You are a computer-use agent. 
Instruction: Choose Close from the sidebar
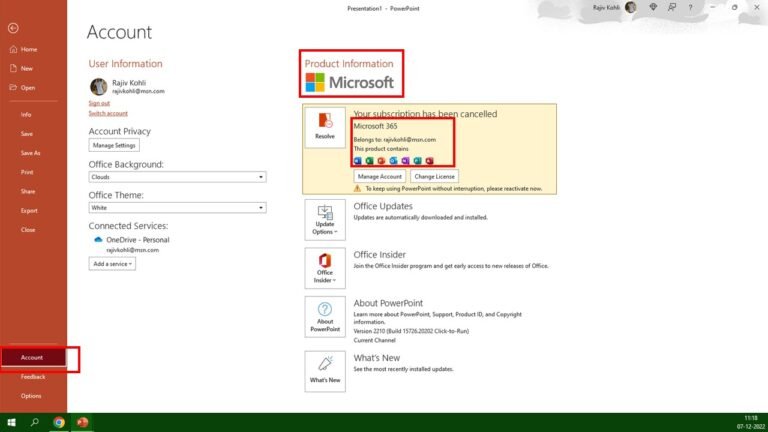pos(28,230)
